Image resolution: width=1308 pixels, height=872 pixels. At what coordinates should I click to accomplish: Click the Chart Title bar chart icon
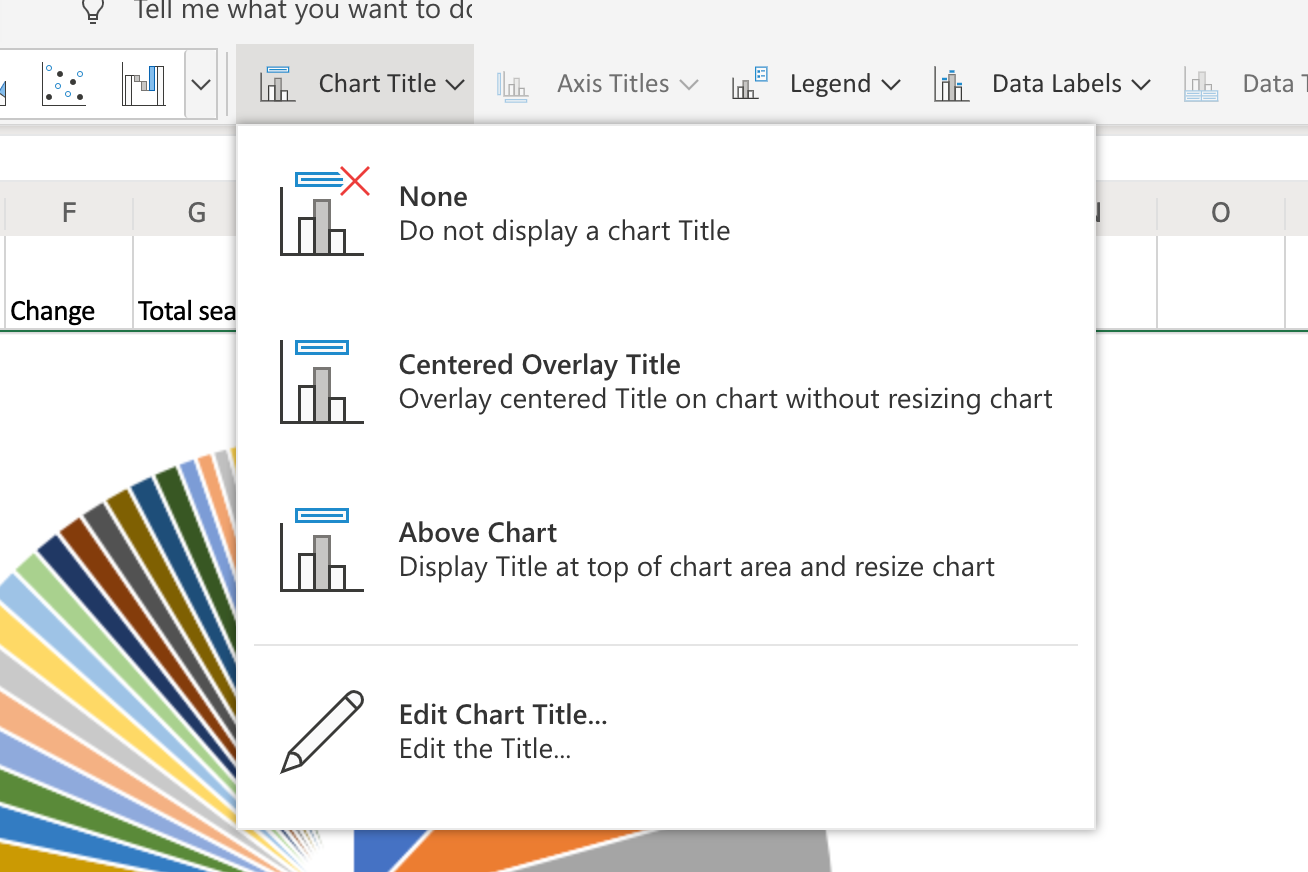coord(276,84)
